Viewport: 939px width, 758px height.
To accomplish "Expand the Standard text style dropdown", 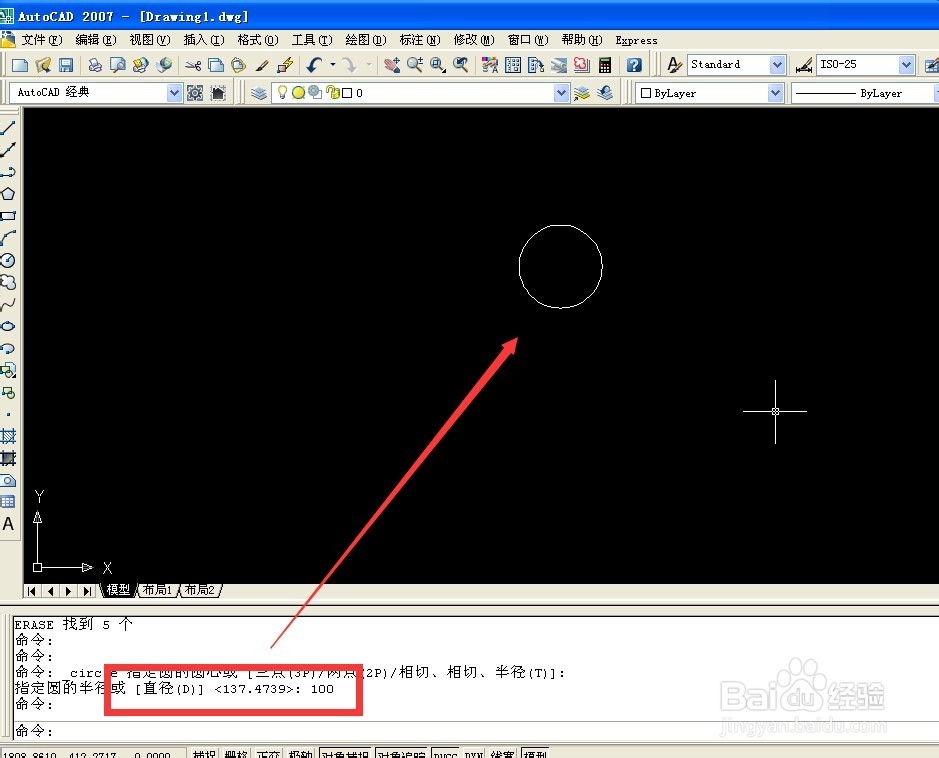I will point(777,65).
